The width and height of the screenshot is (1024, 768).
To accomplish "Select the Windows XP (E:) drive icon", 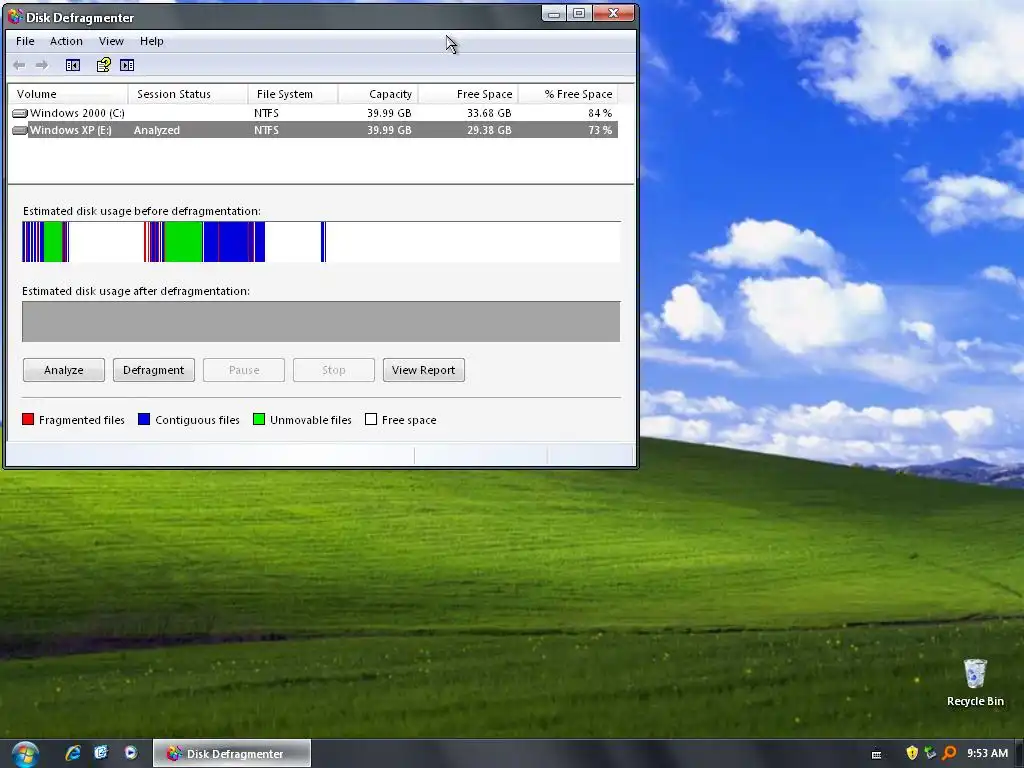I will tap(20, 130).
